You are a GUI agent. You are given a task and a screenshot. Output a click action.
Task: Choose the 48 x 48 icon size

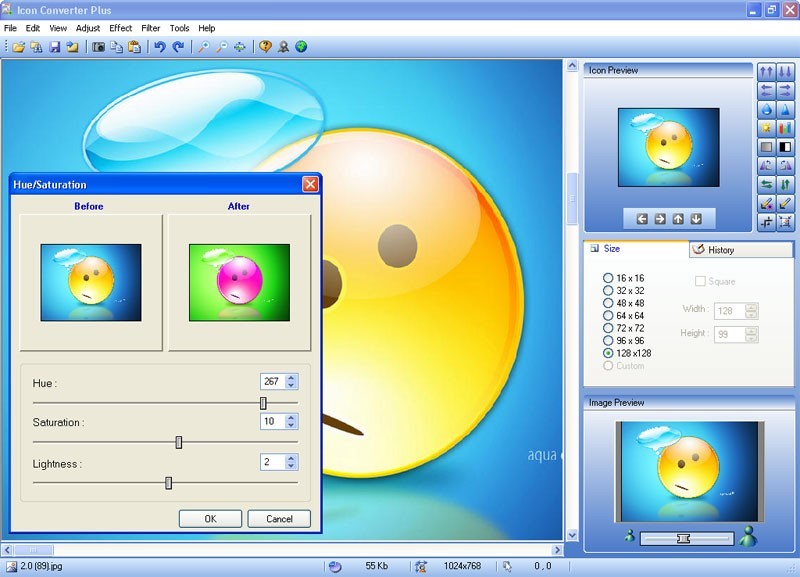608,302
